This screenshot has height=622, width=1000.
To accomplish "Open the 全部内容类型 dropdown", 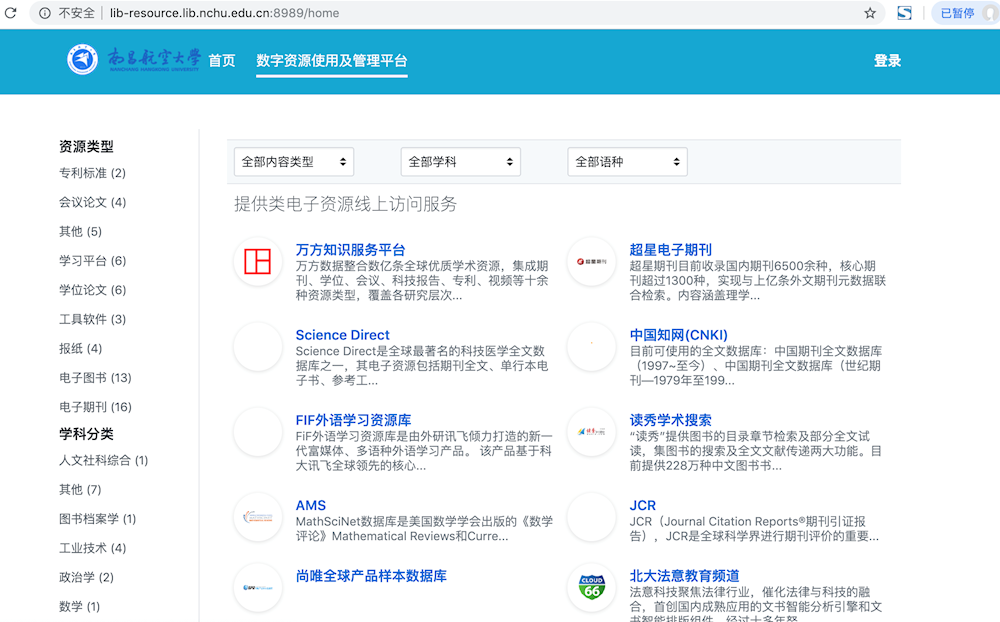I will [x=294, y=162].
